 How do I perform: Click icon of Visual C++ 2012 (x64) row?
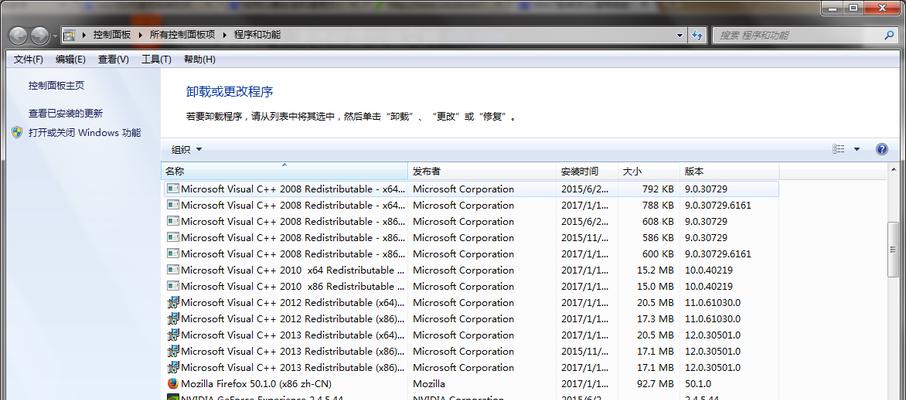[x=173, y=302]
